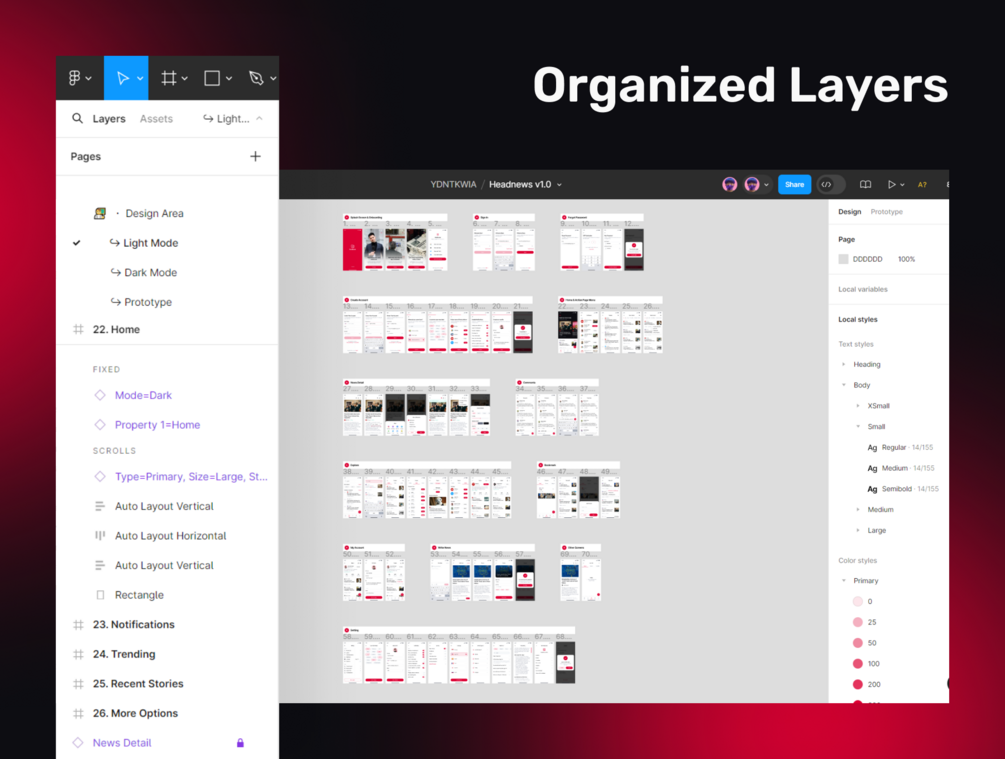The image size is (1005, 759).
Task: Select the 26. More Options frame
Action: (x=135, y=713)
